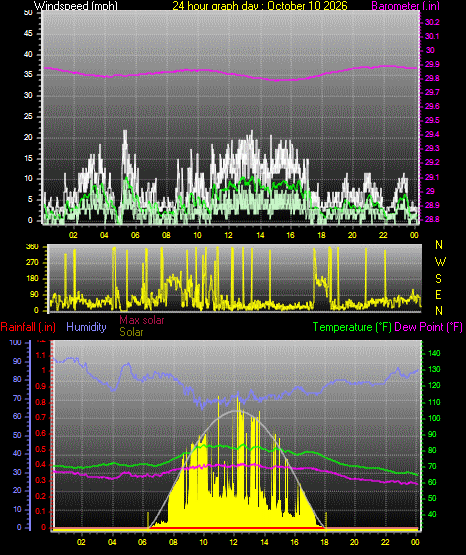Click the 0.9 rainfall scale value
The height and width of the screenshot is (555, 466).
pos(41,387)
